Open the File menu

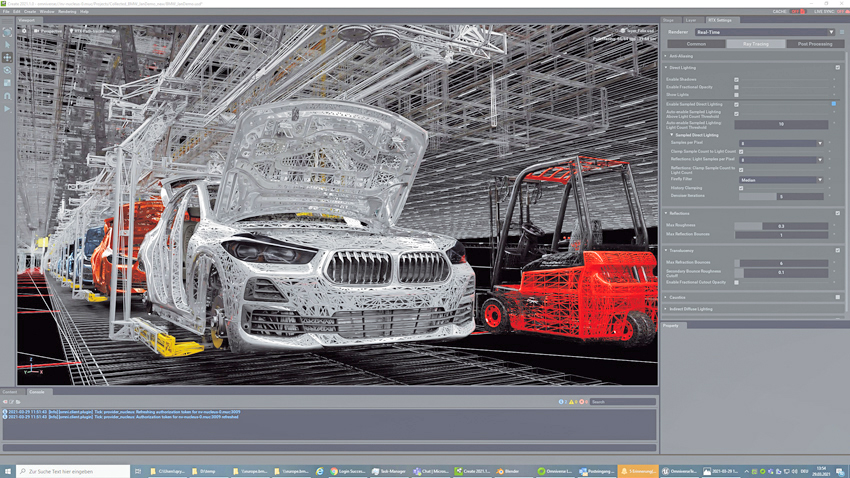(6, 11)
